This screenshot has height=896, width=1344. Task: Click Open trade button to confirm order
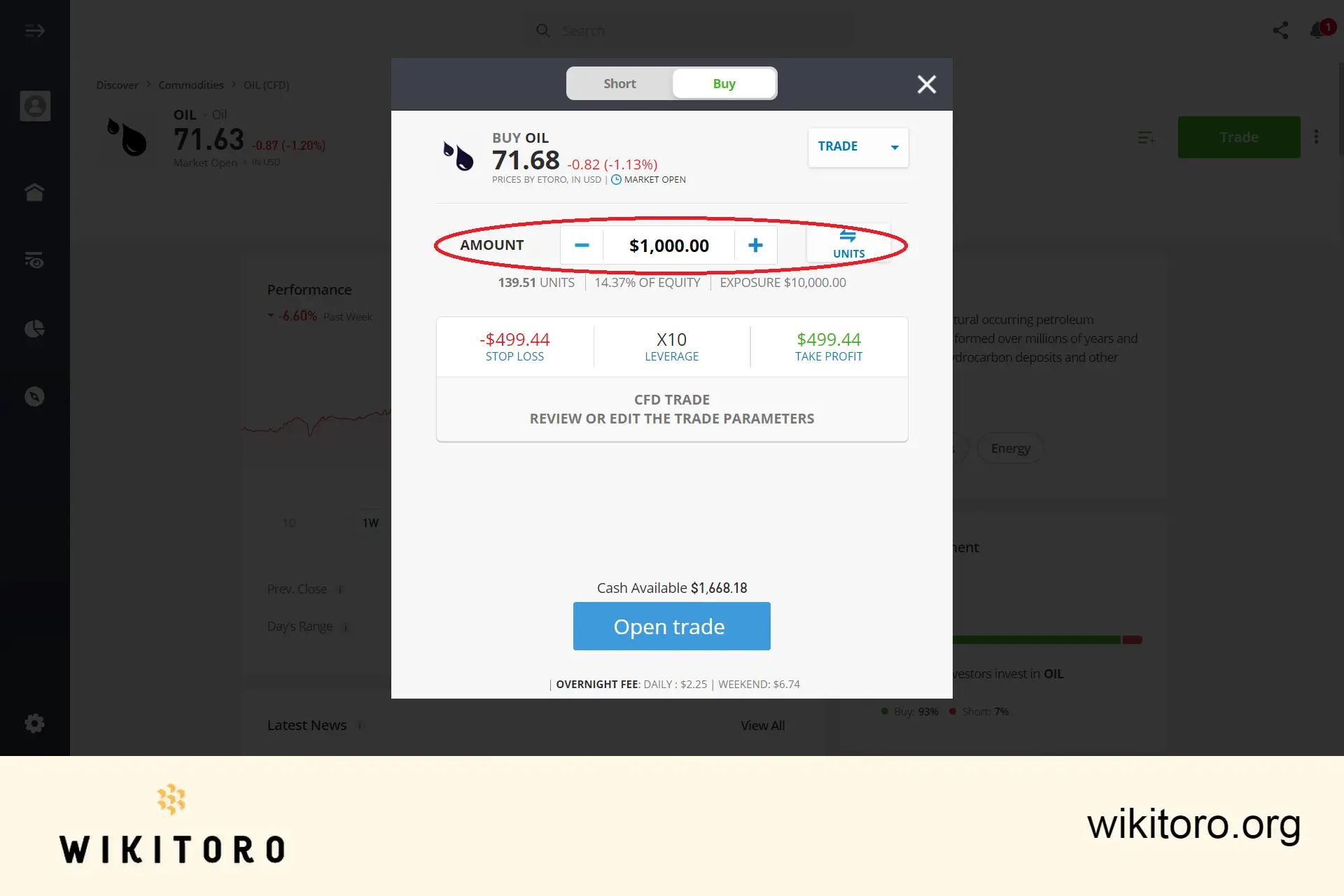671,625
